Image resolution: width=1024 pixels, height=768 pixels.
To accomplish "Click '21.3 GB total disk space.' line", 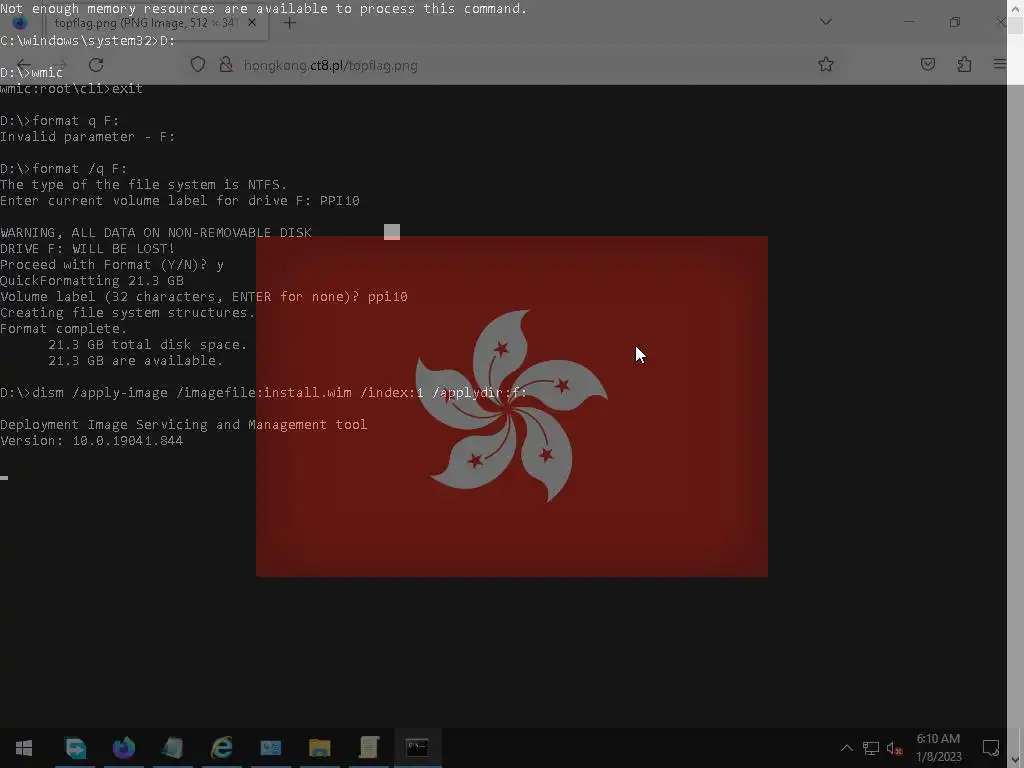I will pos(148,345).
